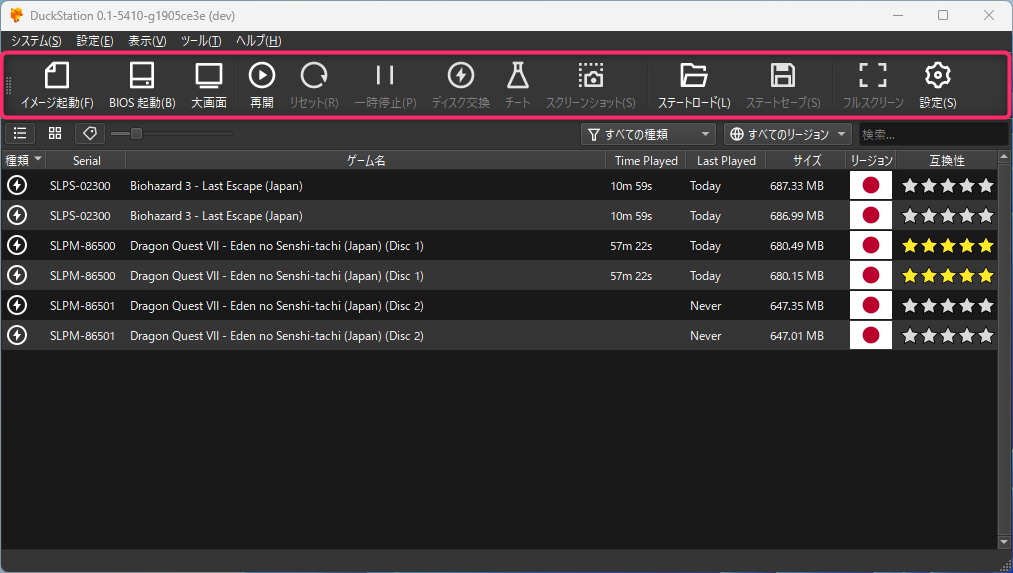This screenshot has width=1013, height=573.
Task: Open the ヘルプ menu
Action: tap(258, 41)
